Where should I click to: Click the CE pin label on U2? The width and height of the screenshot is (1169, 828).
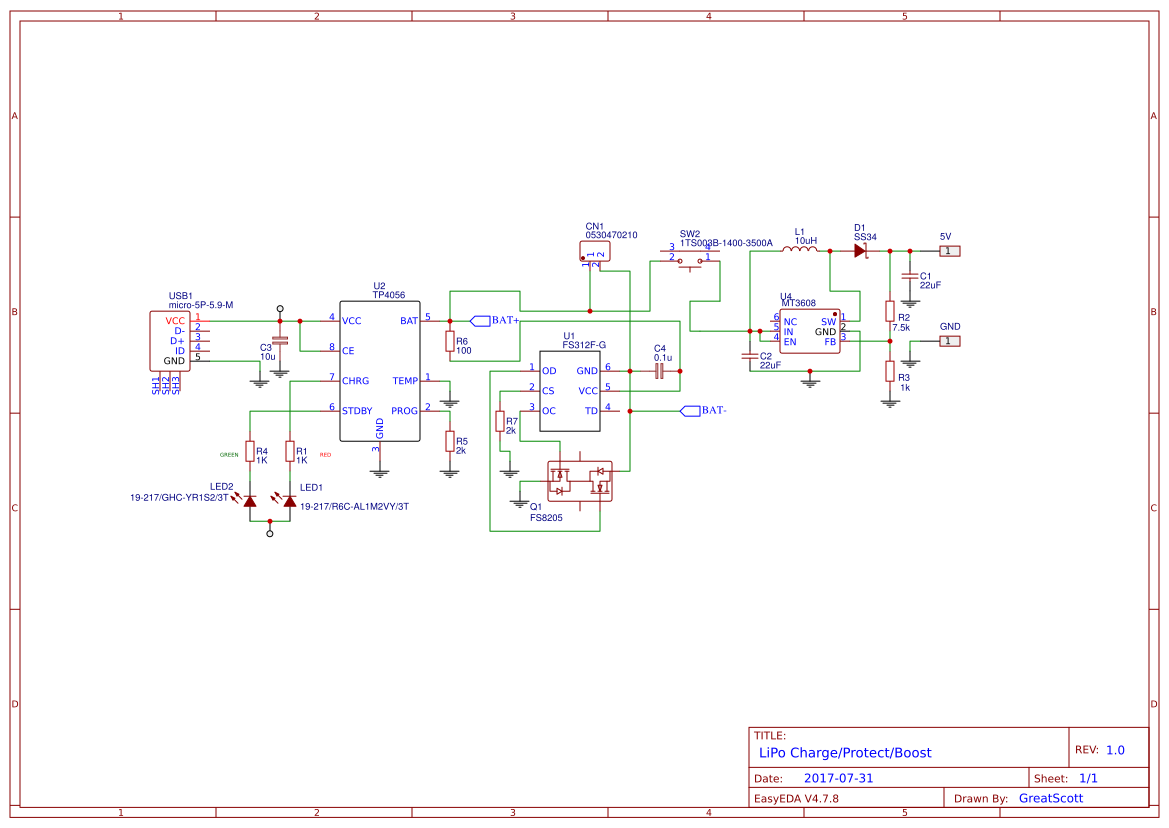[x=348, y=351]
